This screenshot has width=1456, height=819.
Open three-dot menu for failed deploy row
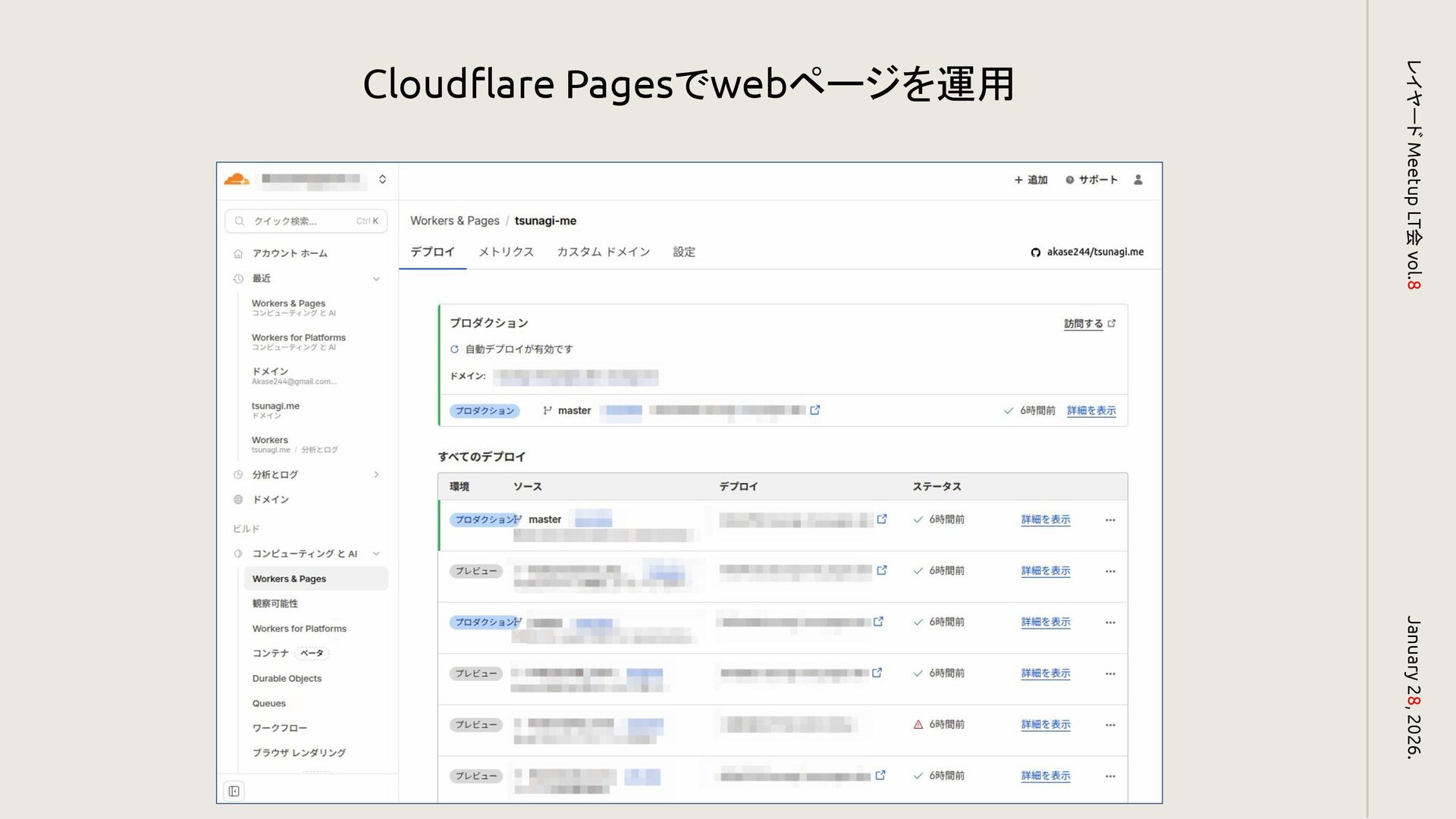point(1110,725)
